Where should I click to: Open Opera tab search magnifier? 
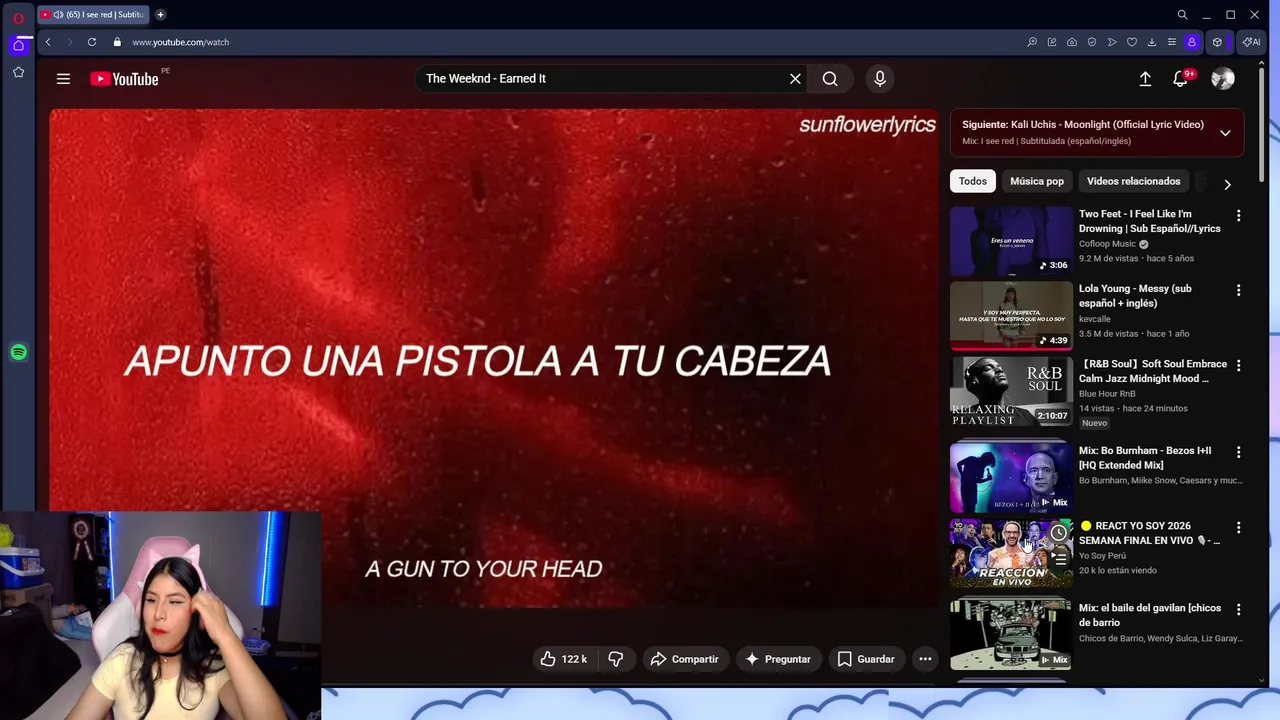pyautogui.click(x=1182, y=15)
